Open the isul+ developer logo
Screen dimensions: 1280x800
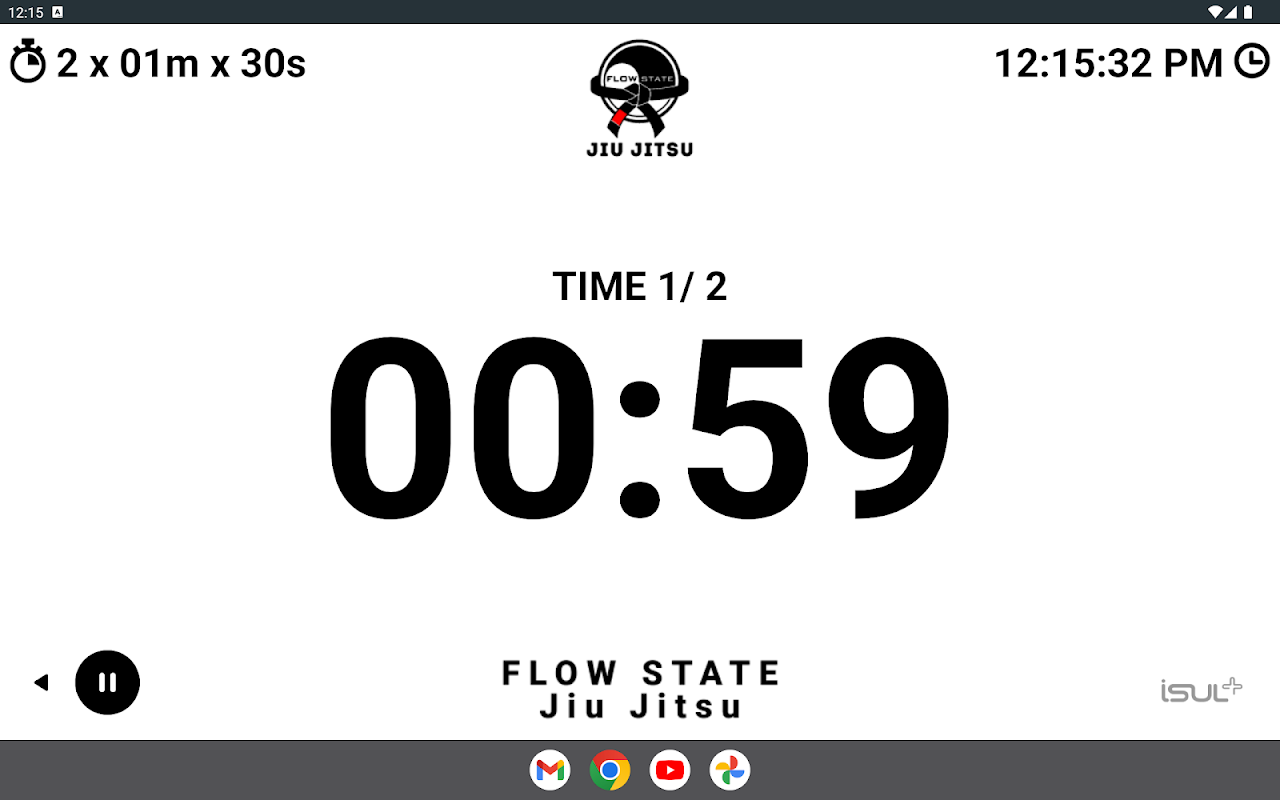1201,689
